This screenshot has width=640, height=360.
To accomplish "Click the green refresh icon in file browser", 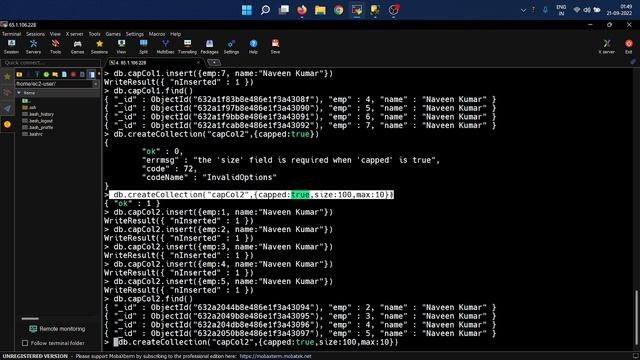I will 46,74.
